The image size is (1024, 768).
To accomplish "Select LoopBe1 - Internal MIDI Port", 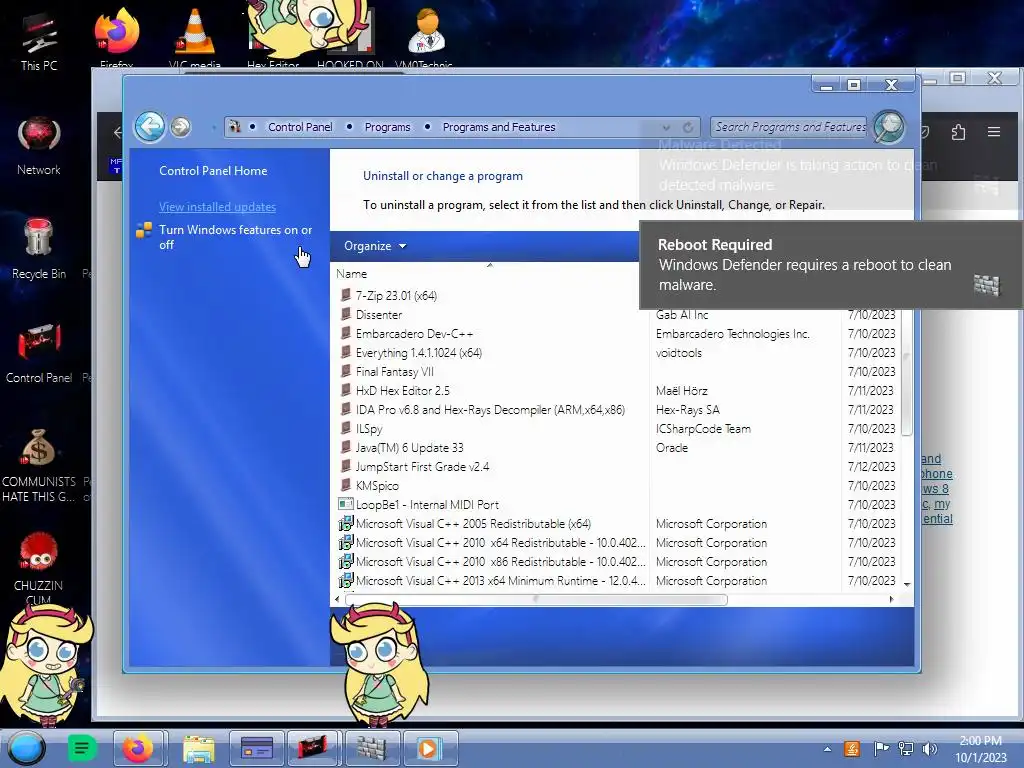I will [x=427, y=504].
